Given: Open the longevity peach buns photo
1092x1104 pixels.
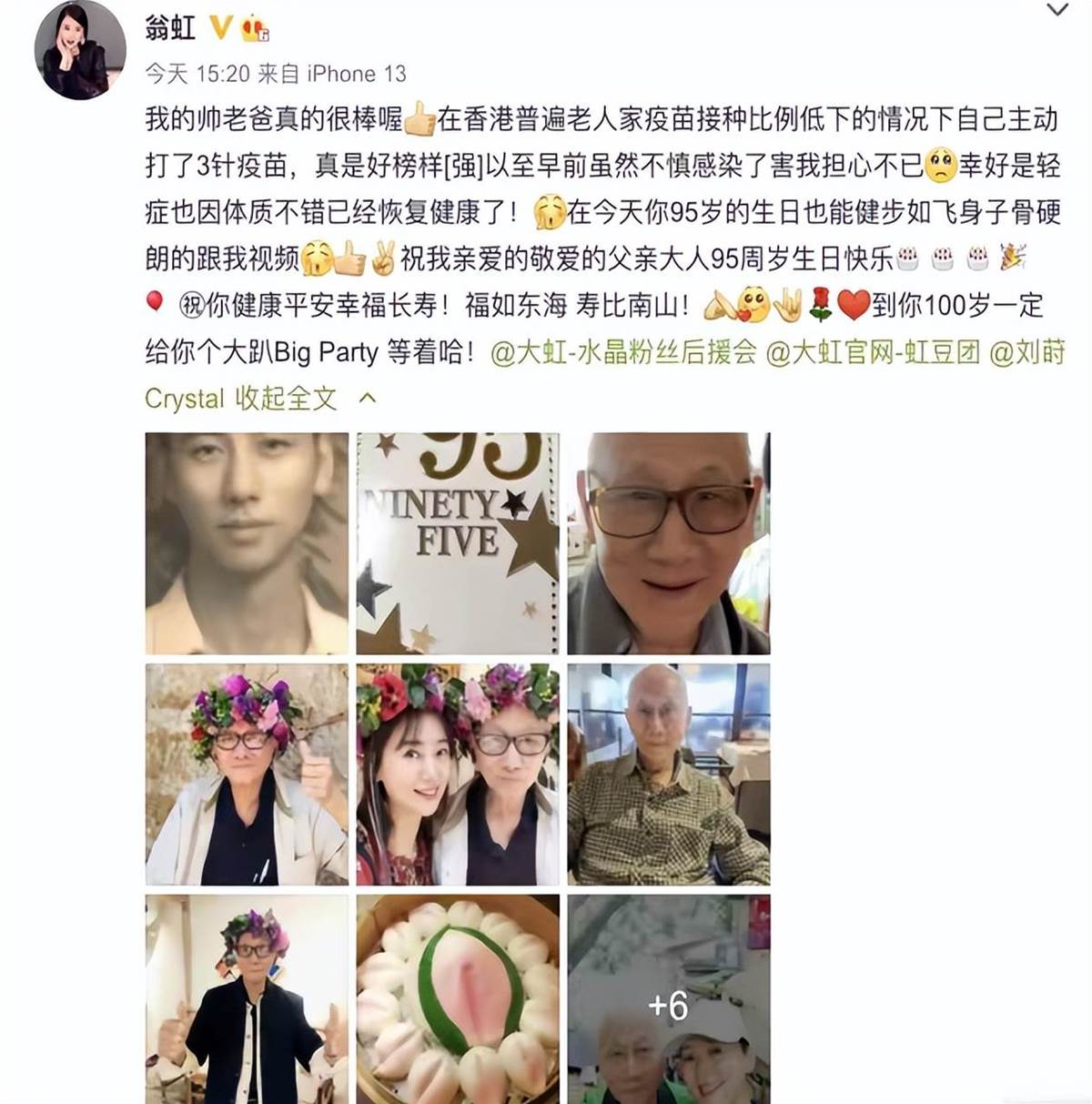Looking at the screenshot, I should [x=458, y=999].
